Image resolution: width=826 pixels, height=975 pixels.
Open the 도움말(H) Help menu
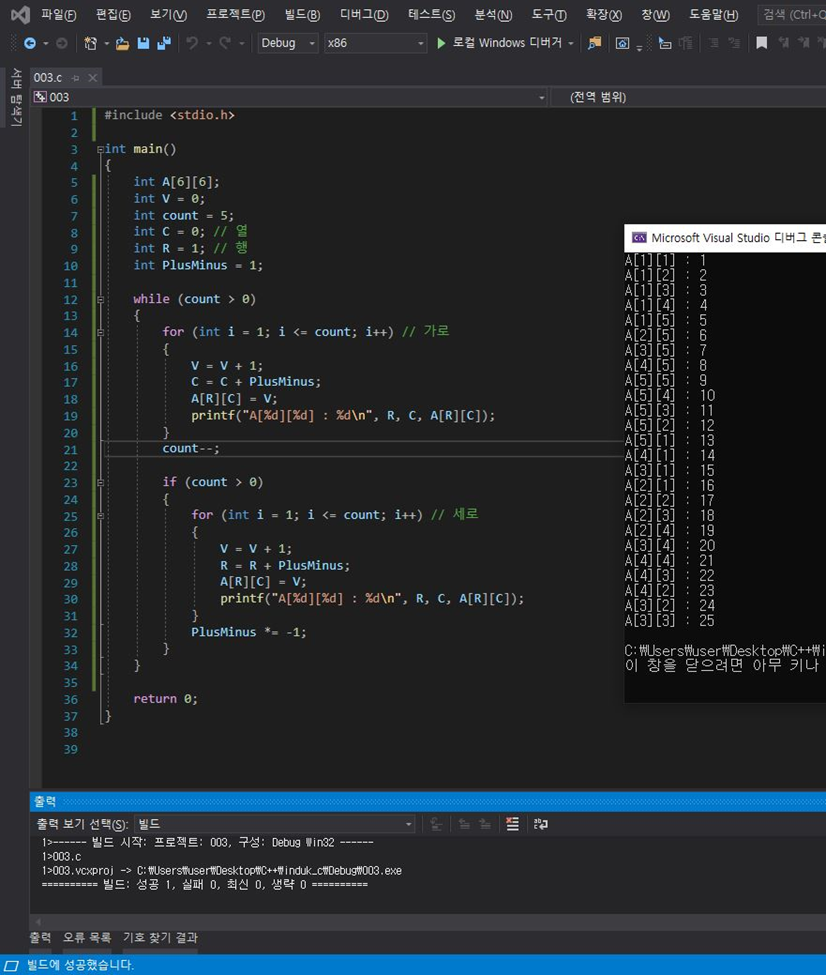(x=713, y=14)
